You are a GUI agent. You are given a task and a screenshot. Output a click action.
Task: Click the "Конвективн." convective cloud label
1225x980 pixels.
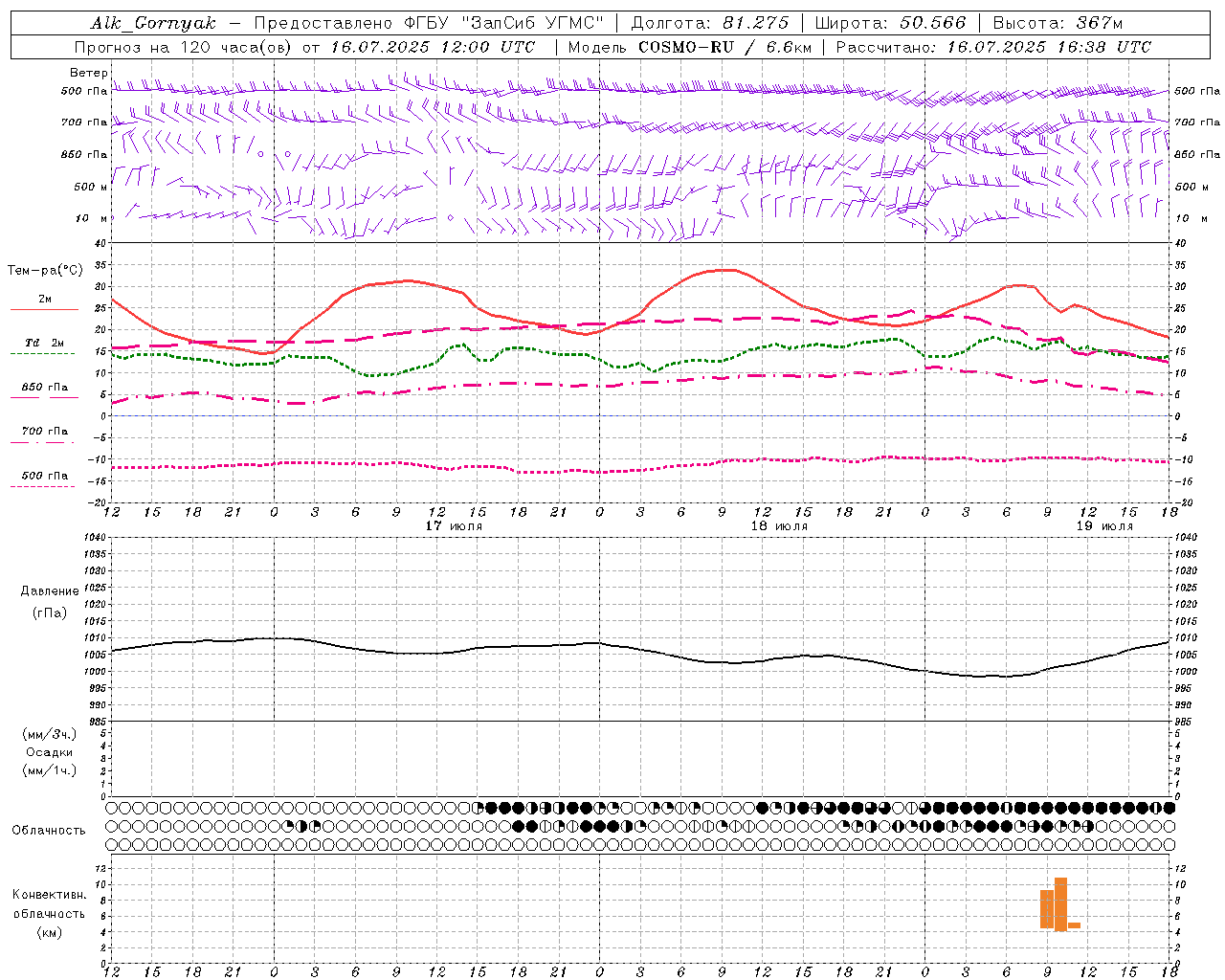(x=50, y=895)
